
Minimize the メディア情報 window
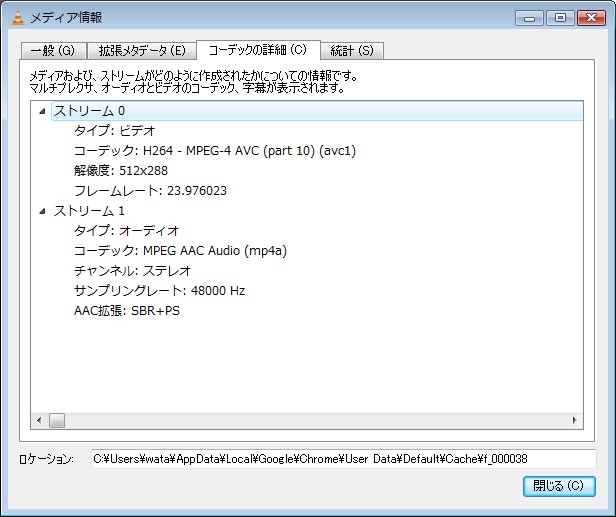[x=530, y=18]
